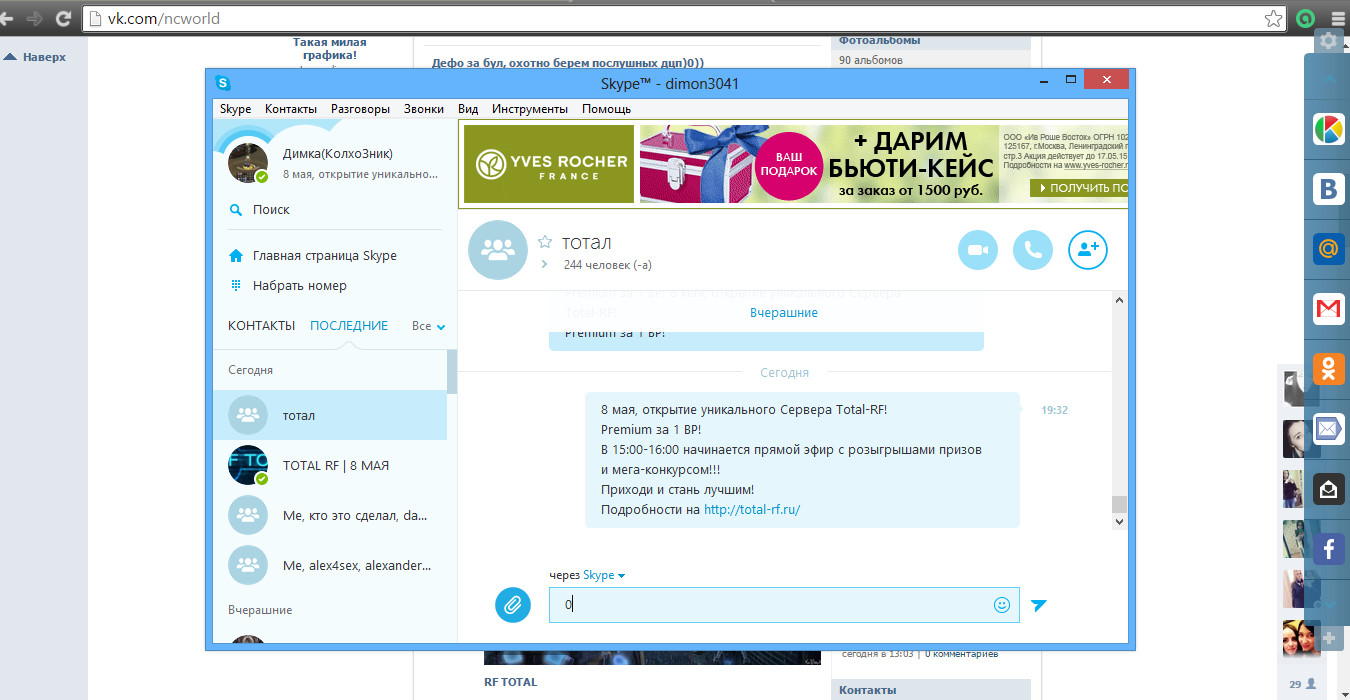Open the Odnoklassniki sidebar icon
1350x700 pixels.
[x=1328, y=369]
